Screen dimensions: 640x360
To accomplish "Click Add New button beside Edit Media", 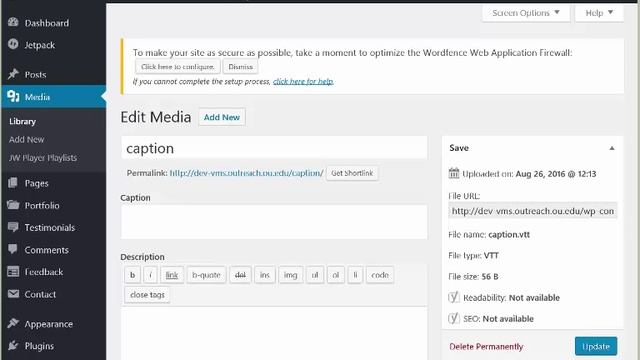I will click(x=222, y=117).
